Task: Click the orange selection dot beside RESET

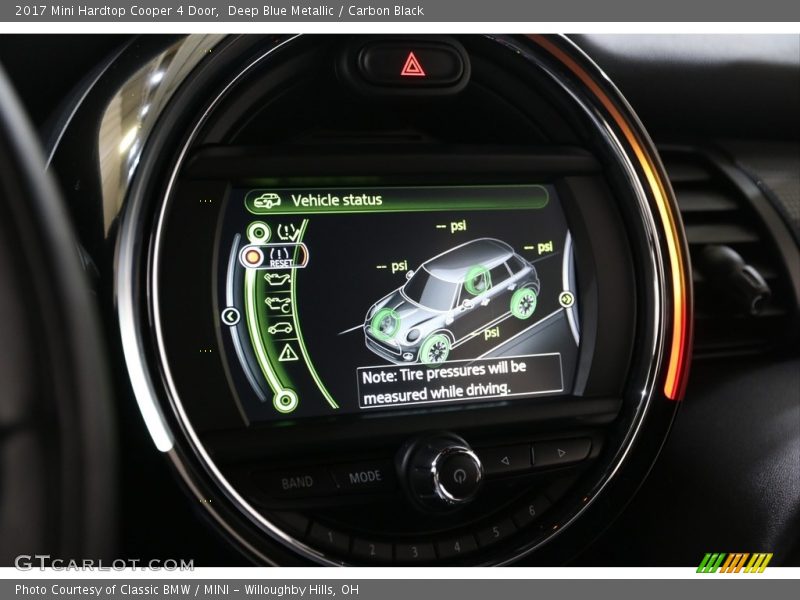Action: pos(252,257)
